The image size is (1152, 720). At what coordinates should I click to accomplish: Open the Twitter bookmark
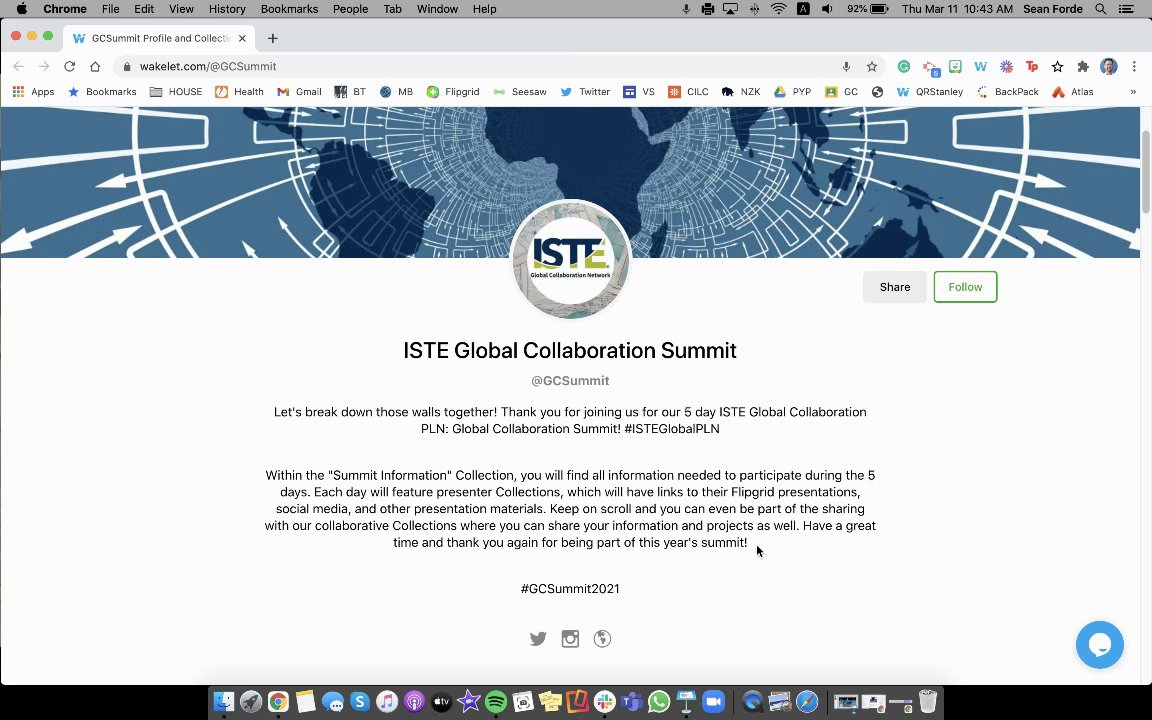pyautogui.click(x=586, y=92)
